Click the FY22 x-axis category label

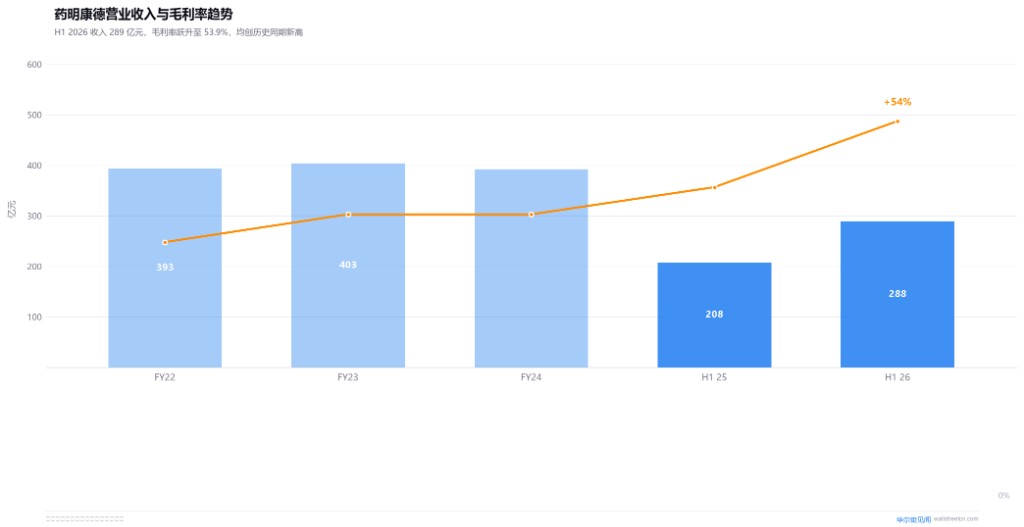tap(165, 377)
